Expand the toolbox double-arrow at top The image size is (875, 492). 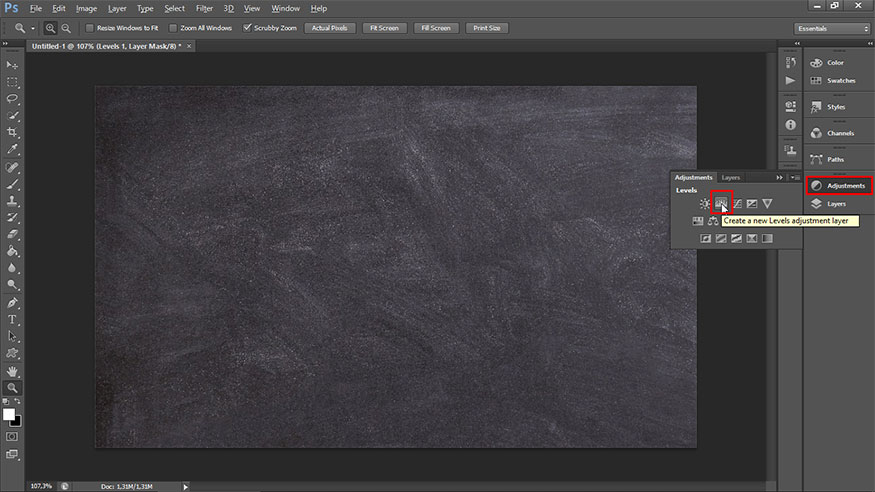[x=5, y=43]
